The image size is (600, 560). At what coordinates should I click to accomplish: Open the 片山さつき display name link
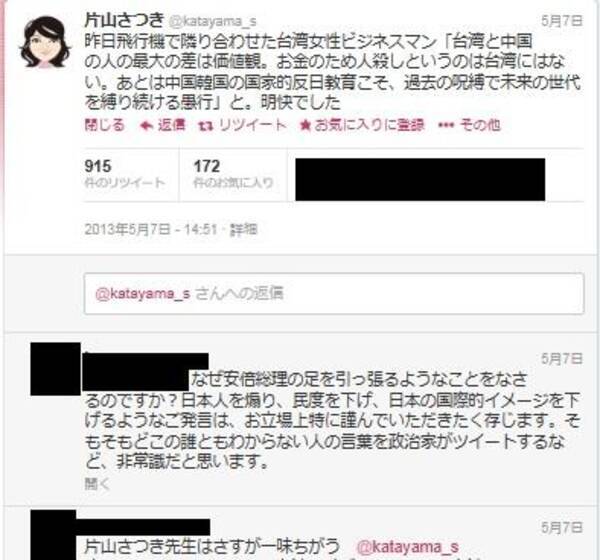(124, 20)
